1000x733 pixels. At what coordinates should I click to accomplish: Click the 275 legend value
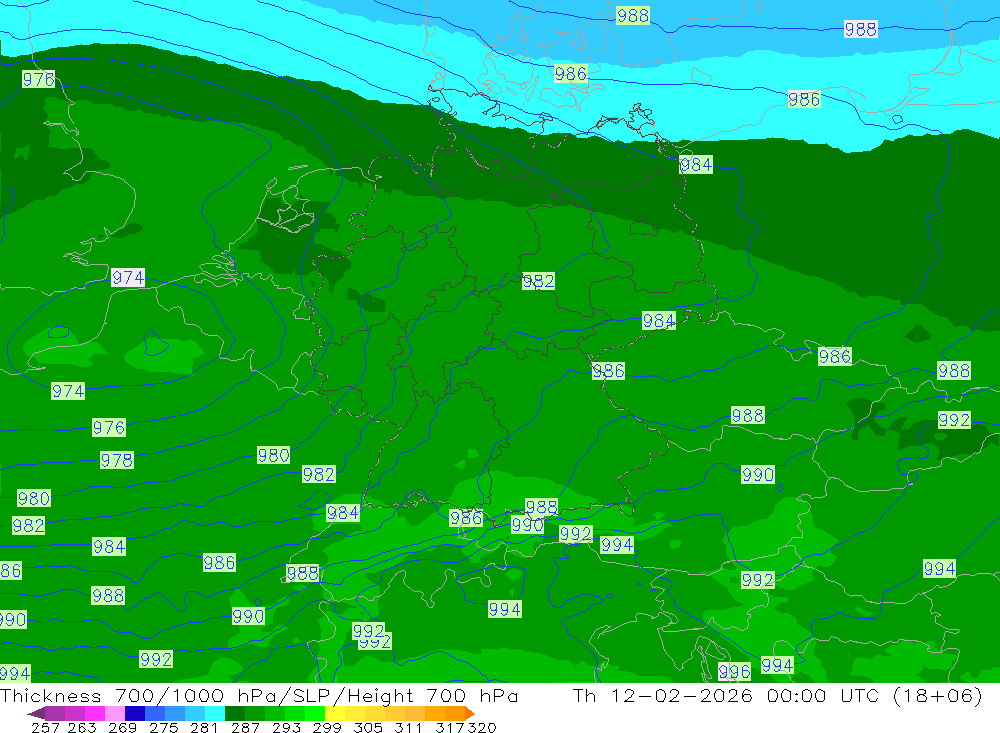(x=164, y=727)
